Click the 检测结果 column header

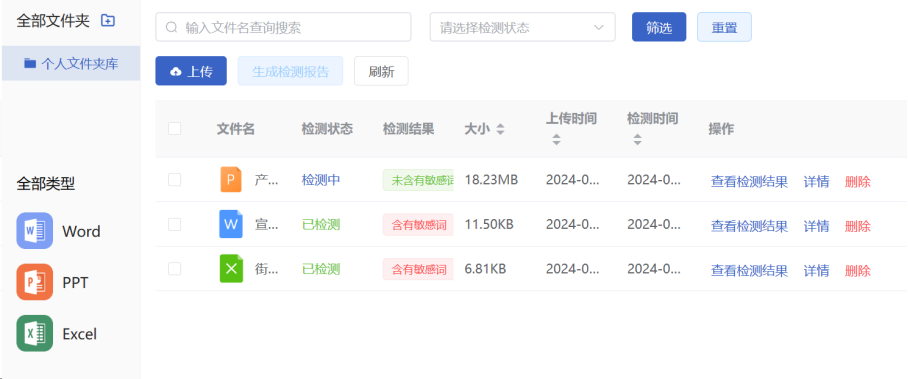tap(408, 129)
